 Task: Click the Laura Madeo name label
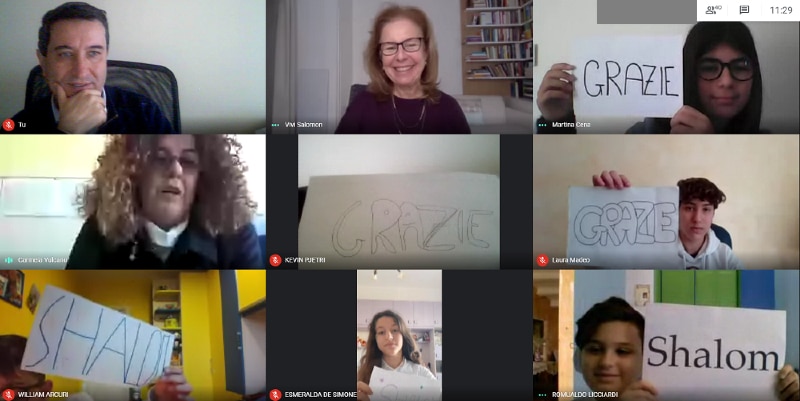pyautogui.click(x=570, y=260)
